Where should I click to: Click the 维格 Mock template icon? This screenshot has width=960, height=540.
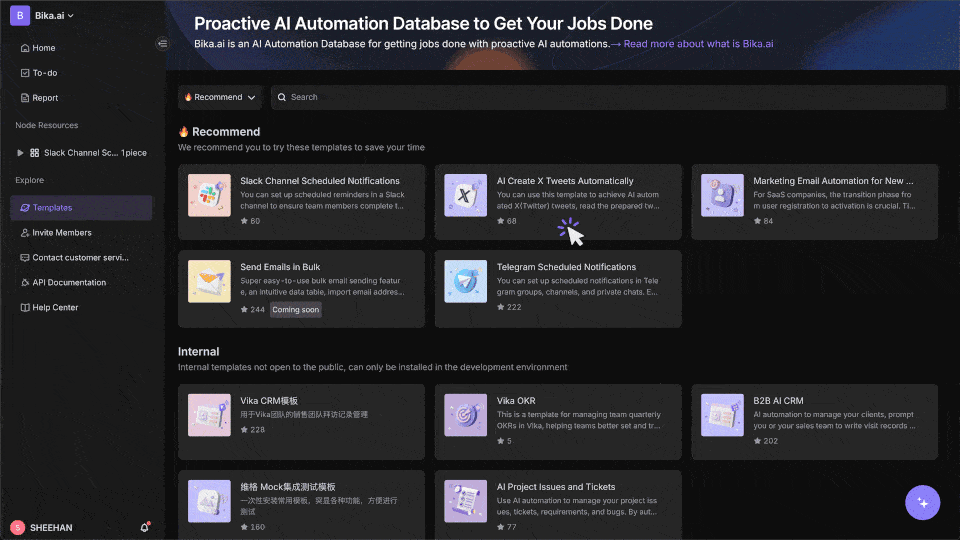tap(209, 501)
